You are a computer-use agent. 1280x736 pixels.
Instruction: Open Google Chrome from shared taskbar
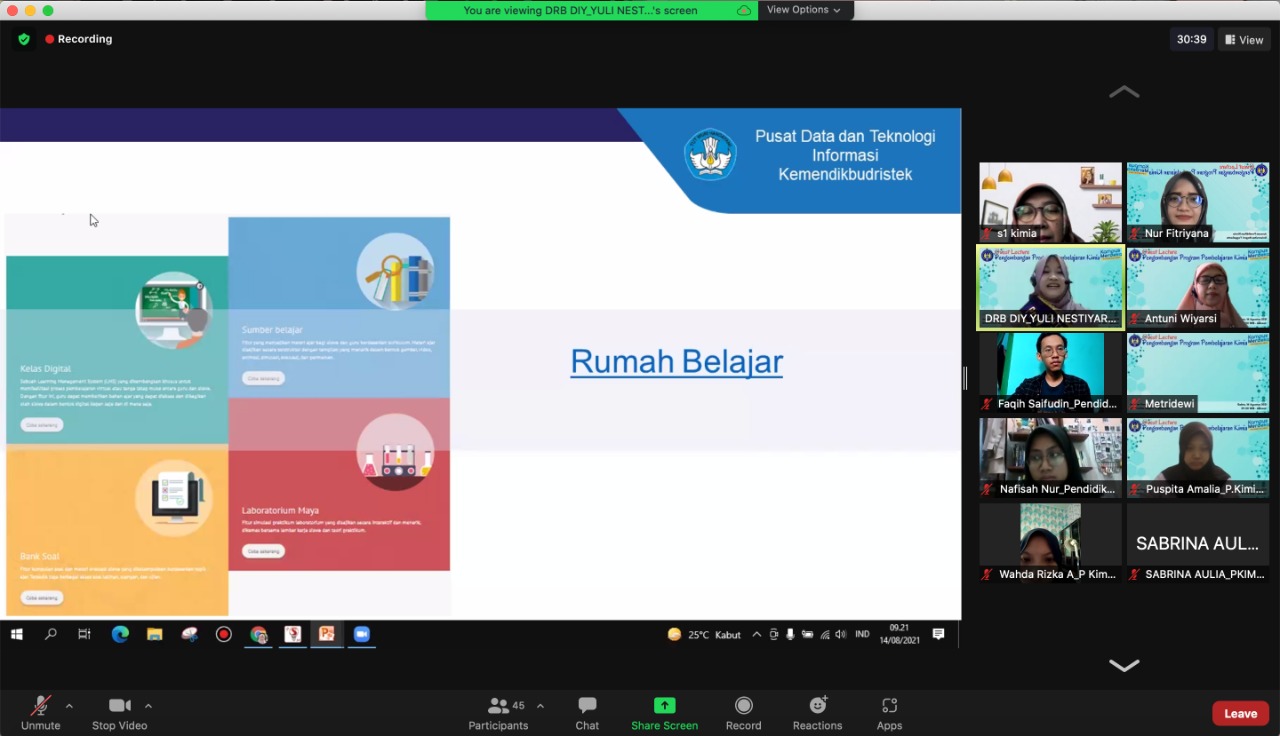point(259,634)
